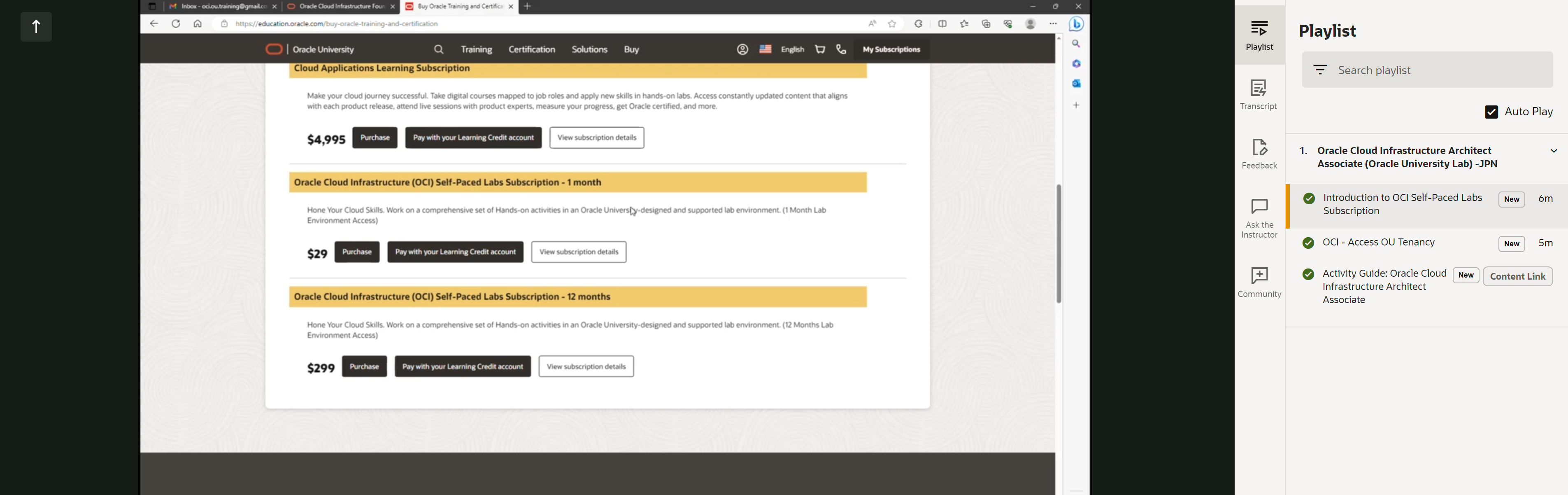This screenshot has width=1568, height=495.
Task: Click Content Link for Activity Guide
Action: click(x=1517, y=276)
